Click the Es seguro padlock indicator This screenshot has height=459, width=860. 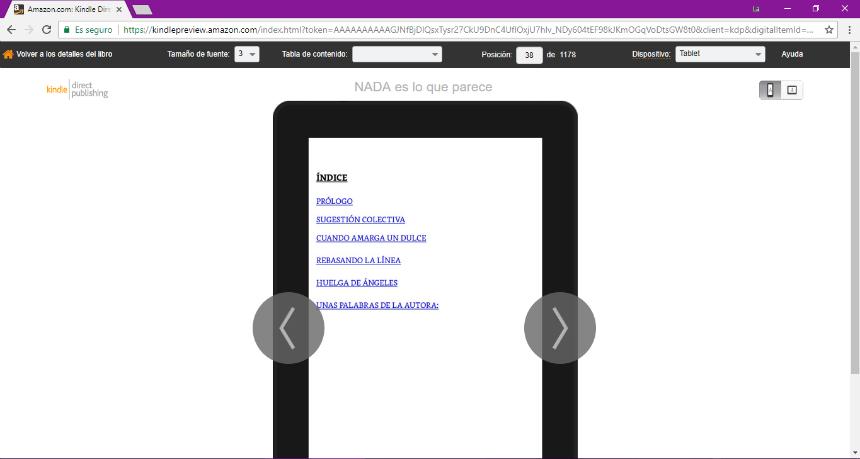(x=88, y=30)
